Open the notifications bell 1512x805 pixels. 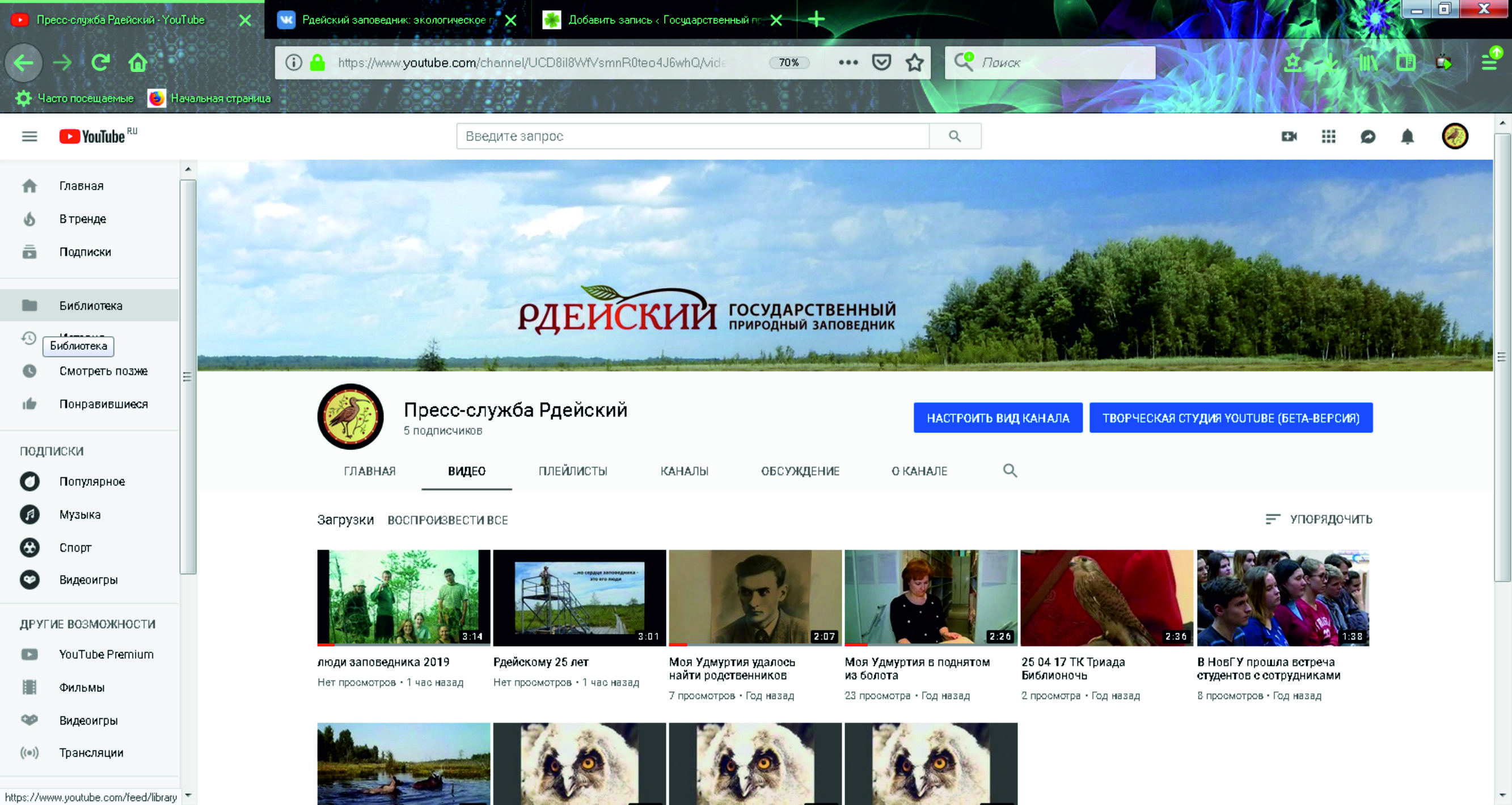1407,137
